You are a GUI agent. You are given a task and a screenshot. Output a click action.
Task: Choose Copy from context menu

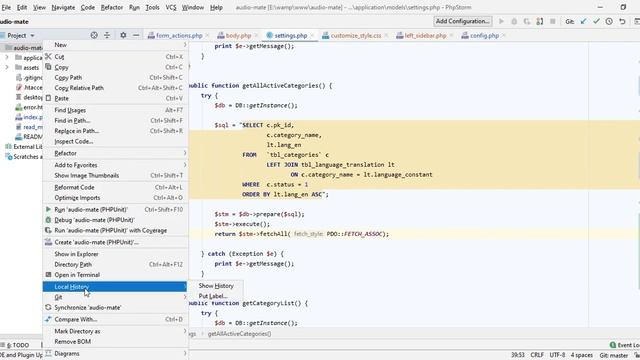click(115, 67)
